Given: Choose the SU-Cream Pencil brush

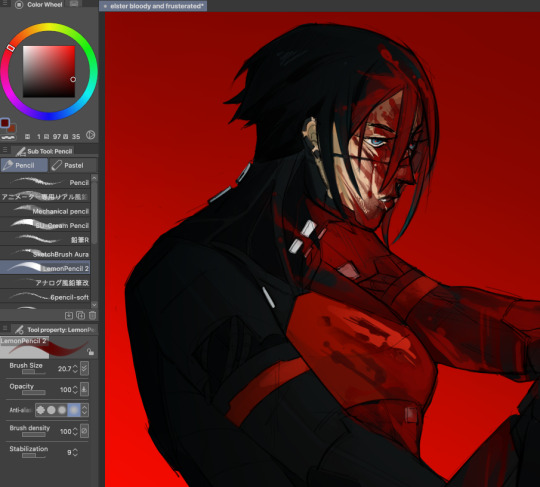Looking at the screenshot, I should pyautogui.click(x=45, y=225).
